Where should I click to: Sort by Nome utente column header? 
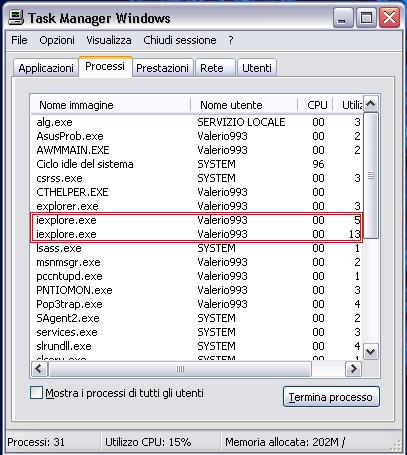(x=244, y=105)
